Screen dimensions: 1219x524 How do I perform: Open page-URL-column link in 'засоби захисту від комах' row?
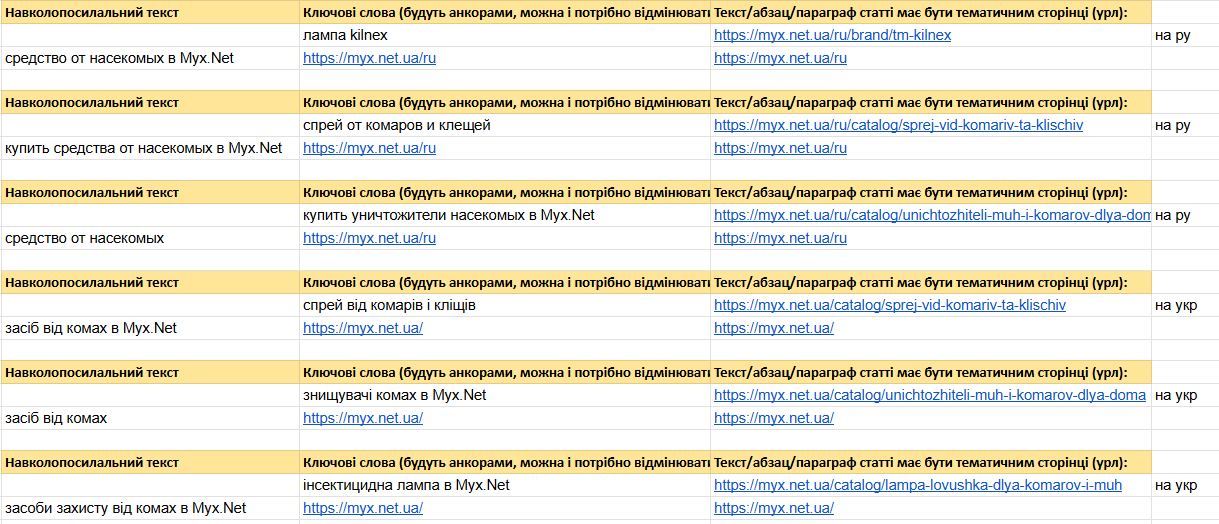[x=774, y=508]
